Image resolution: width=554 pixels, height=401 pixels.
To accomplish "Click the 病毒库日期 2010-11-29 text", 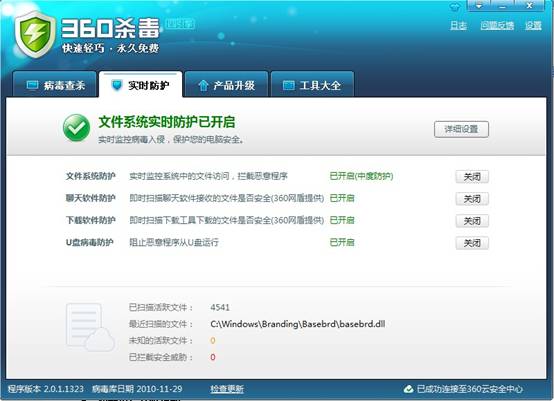I will click(137, 389).
